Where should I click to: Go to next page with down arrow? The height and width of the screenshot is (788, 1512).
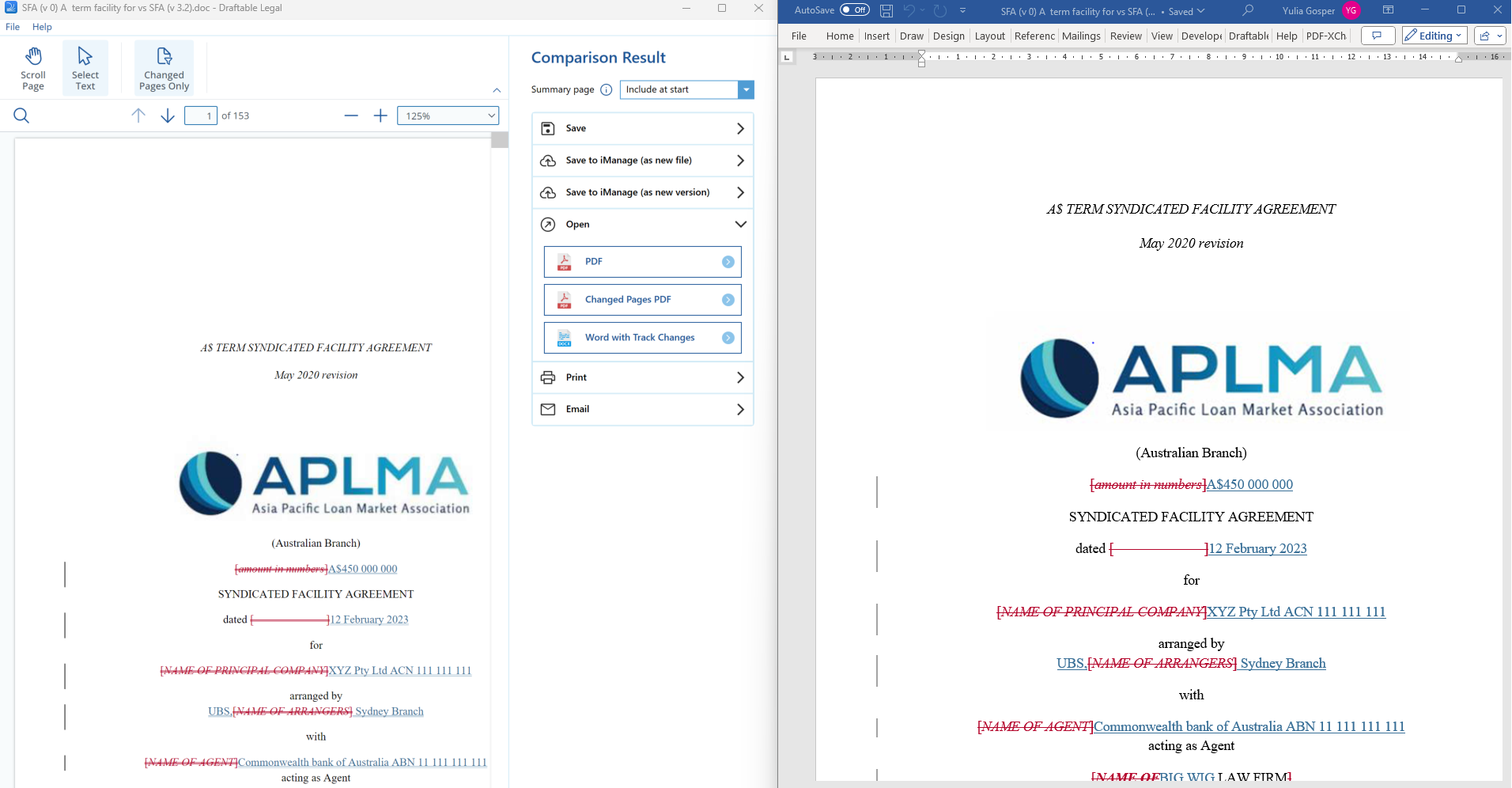point(168,116)
